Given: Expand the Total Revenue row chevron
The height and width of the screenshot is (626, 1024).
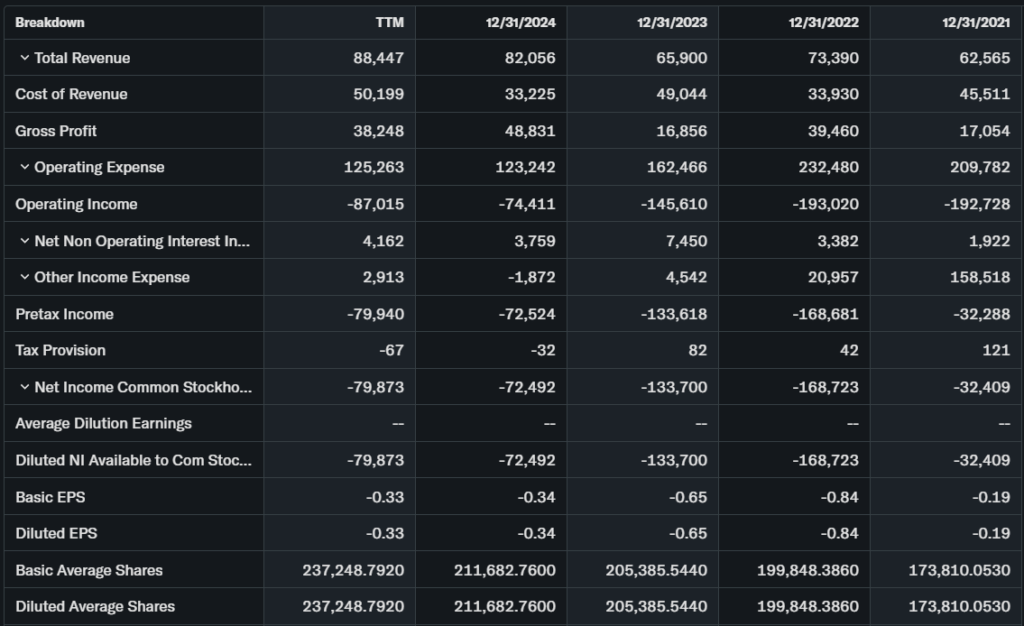Looking at the screenshot, I should click(x=24, y=58).
